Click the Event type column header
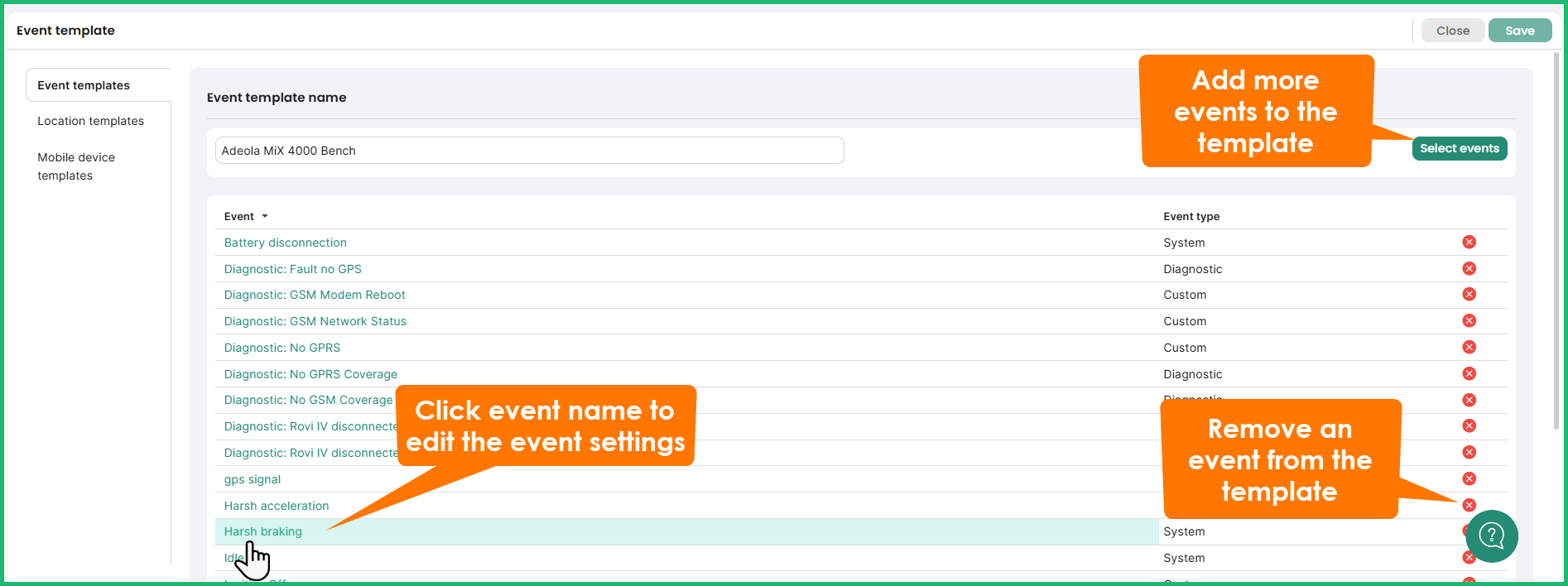Viewport: 1568px width, 586px height. pos(1191,217)
